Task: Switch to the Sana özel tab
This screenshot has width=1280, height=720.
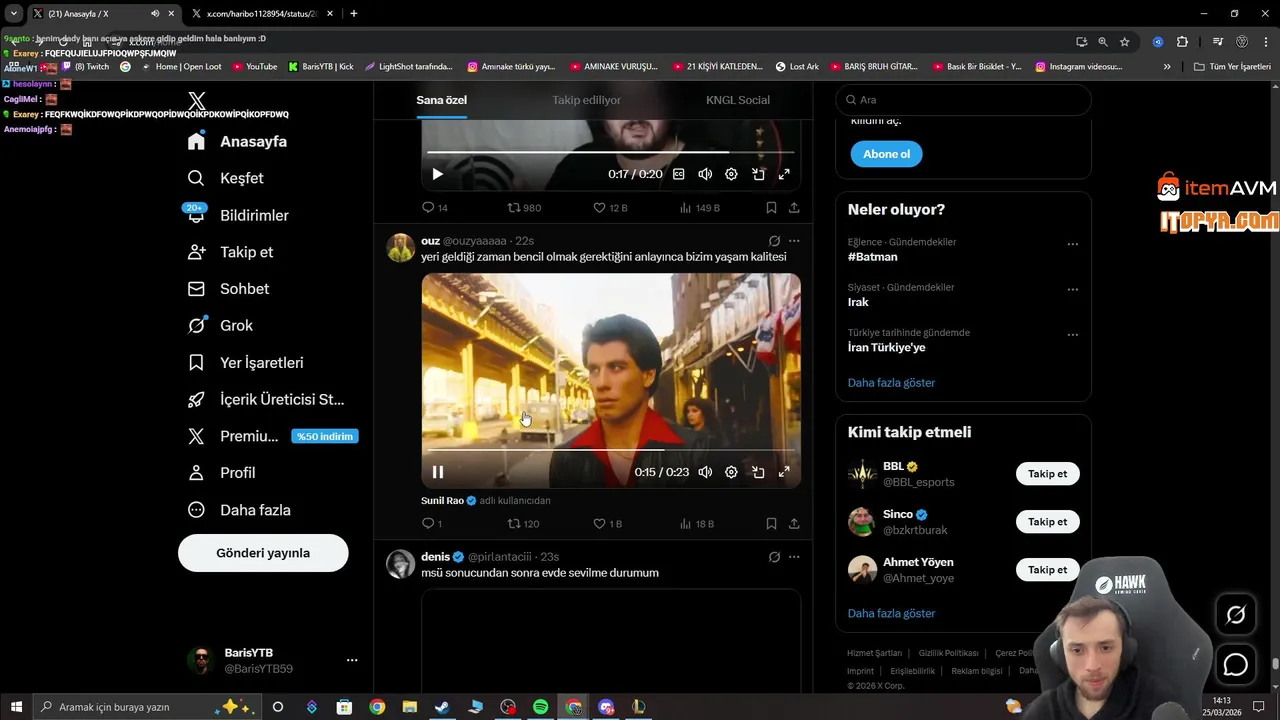Action: coord(441,100)
